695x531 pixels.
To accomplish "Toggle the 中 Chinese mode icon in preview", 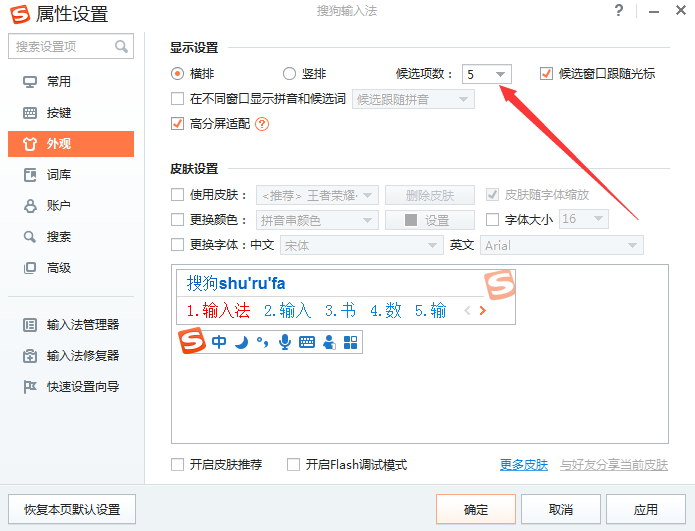I will (x=219, y=342).
